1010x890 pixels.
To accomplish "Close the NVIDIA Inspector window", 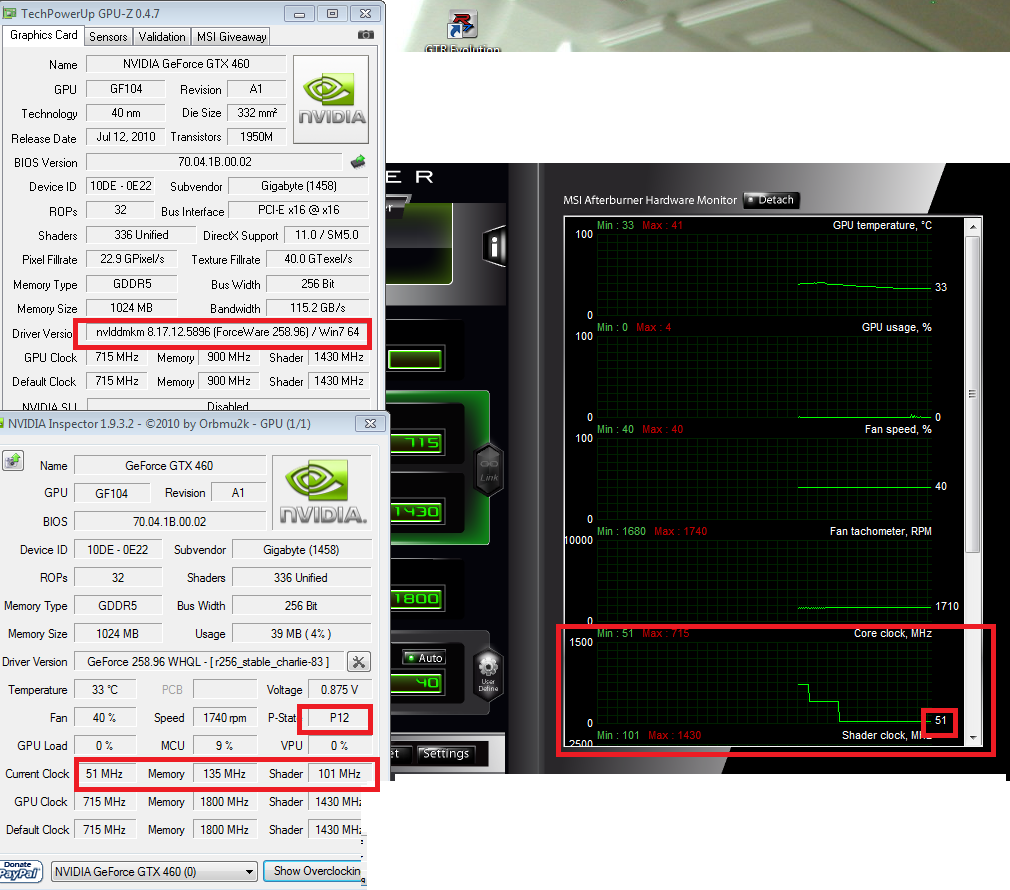I will click(x=370, y=423).
